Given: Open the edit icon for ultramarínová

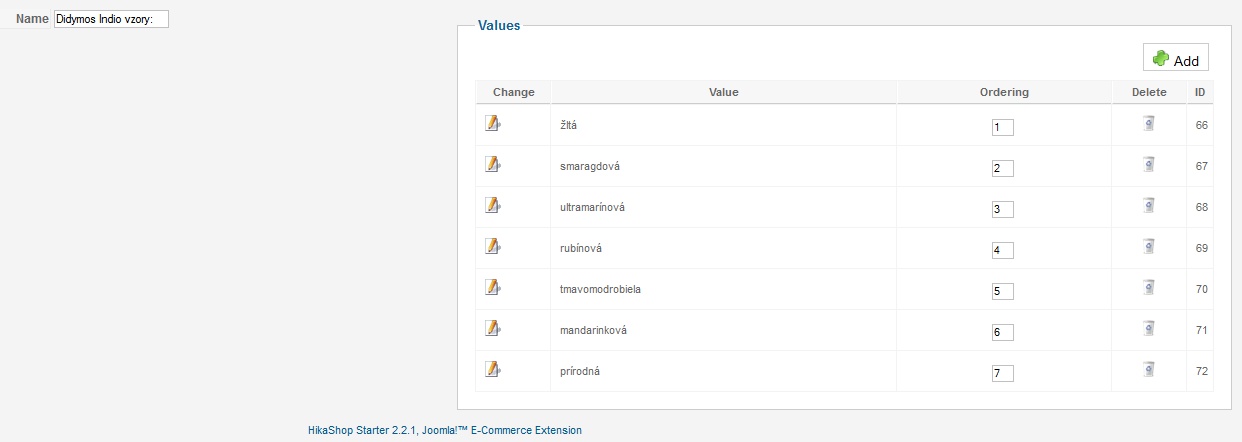Looking at the screenshot, I should pos(492,205).
